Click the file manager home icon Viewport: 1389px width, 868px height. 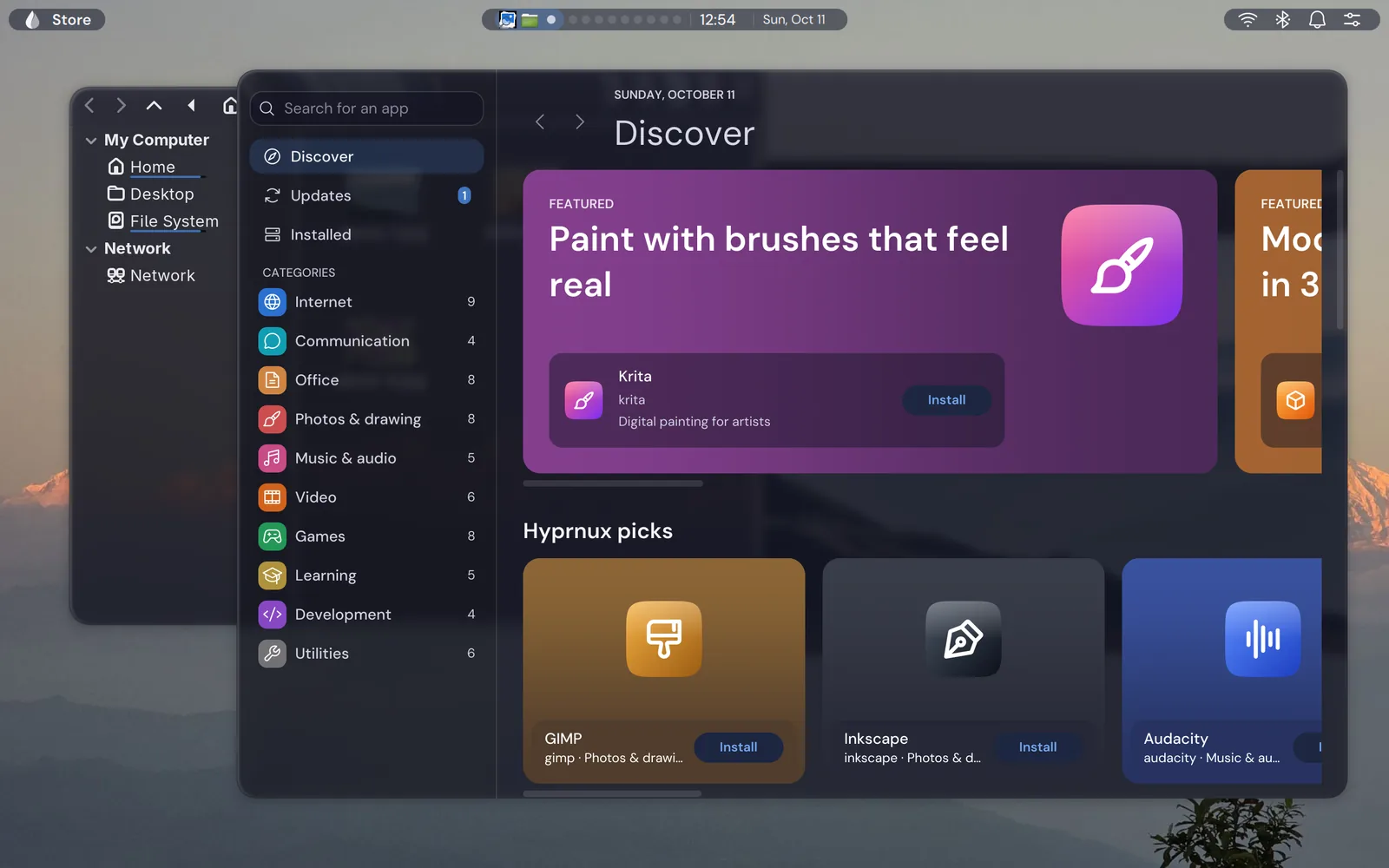(x=229, y=106)
